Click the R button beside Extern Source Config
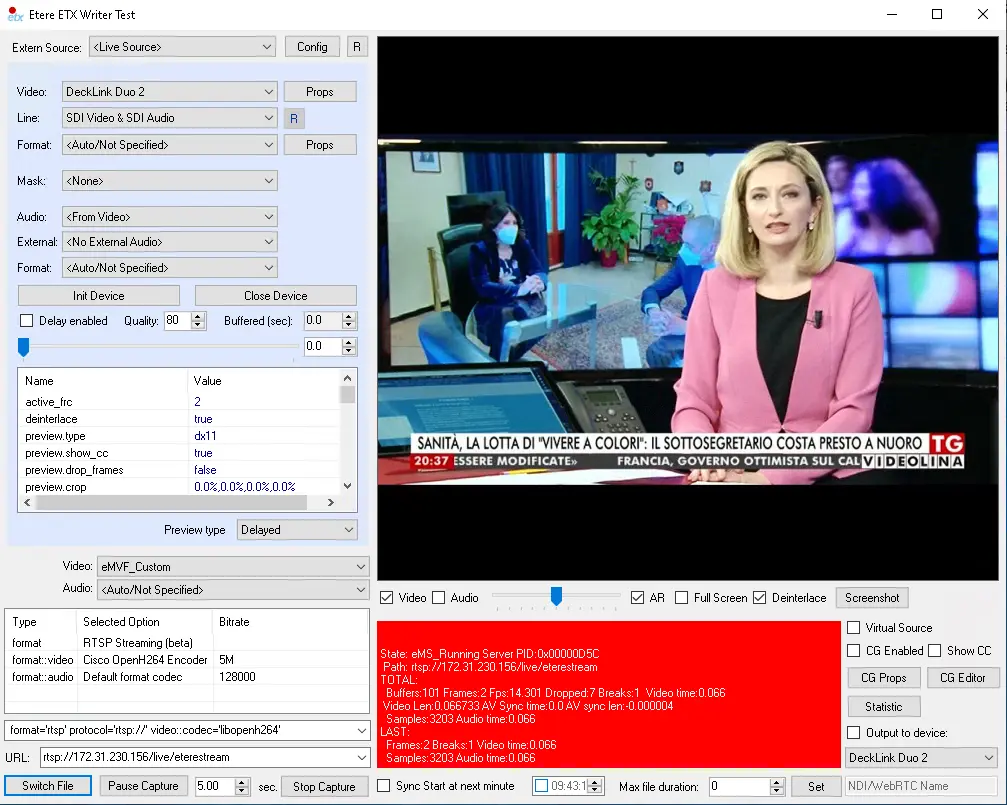 [x=357, y=47]
